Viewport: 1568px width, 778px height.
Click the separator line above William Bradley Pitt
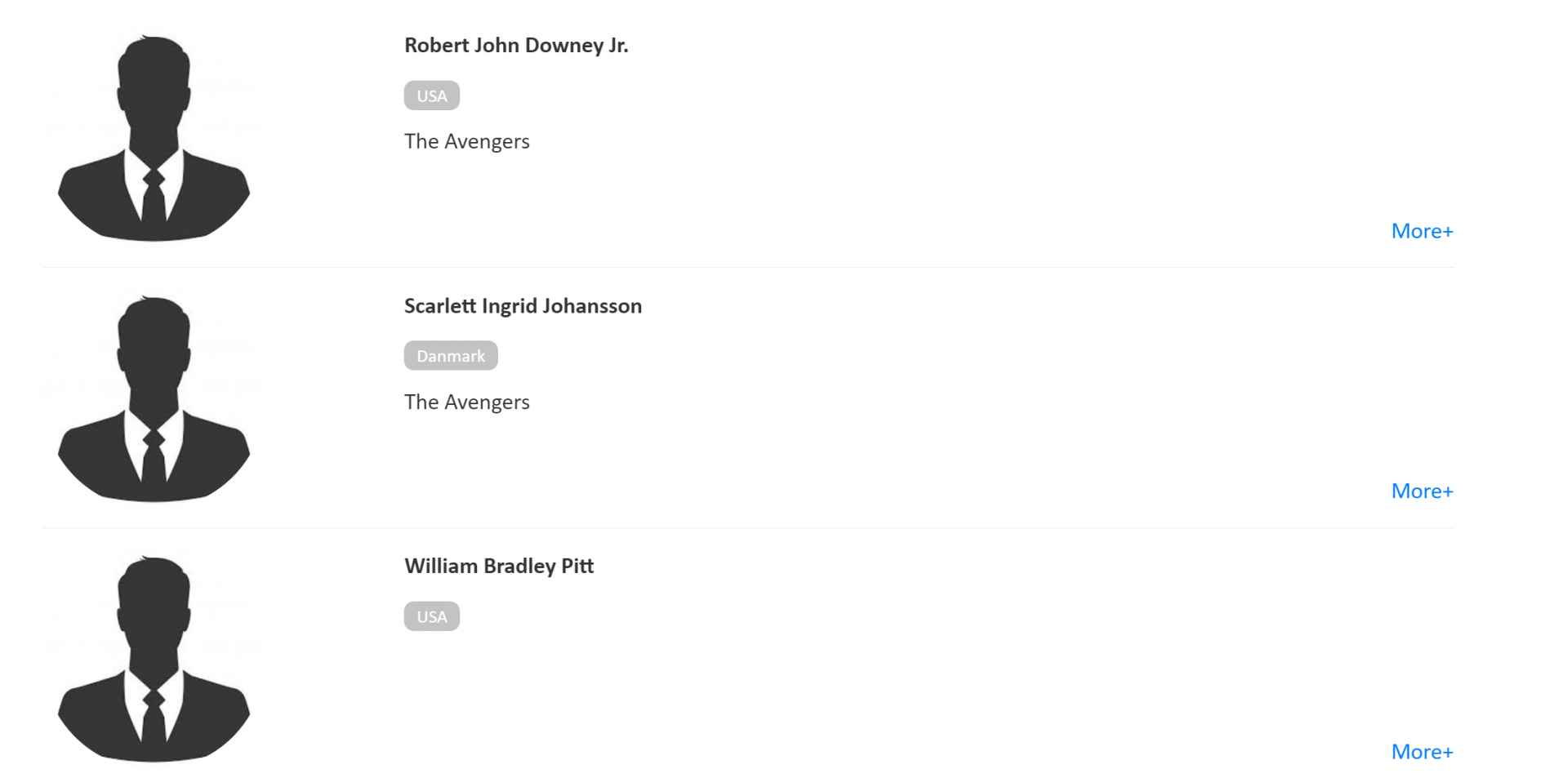748,528
